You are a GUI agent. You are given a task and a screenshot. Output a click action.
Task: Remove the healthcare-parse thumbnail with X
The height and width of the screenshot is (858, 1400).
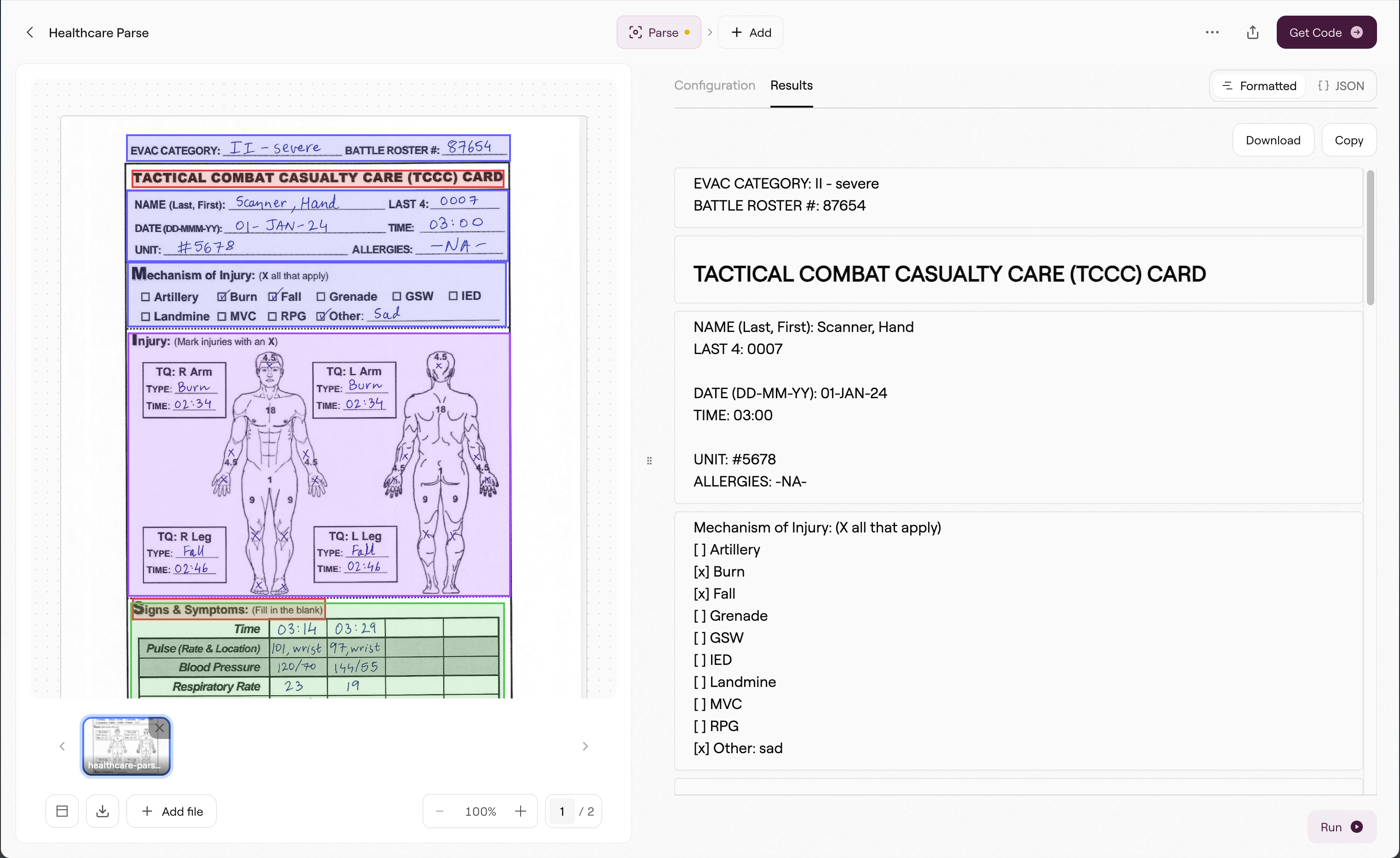point(159,728)
